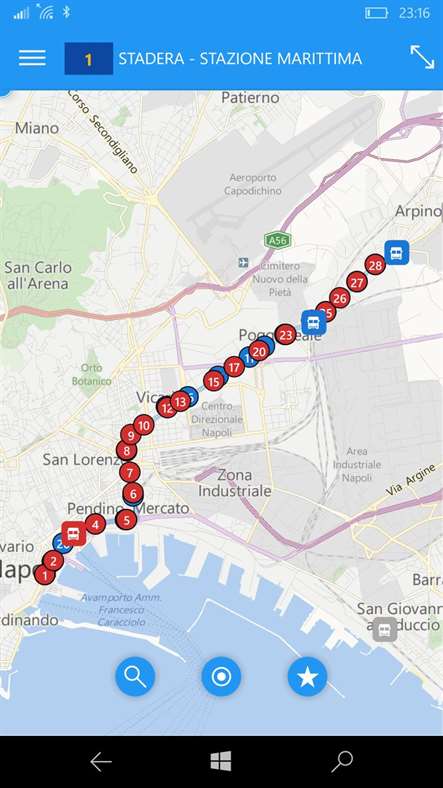Select the blue bus icon near Arpino
This screenshot has height=788, width=443.
[x=397, y=252]
